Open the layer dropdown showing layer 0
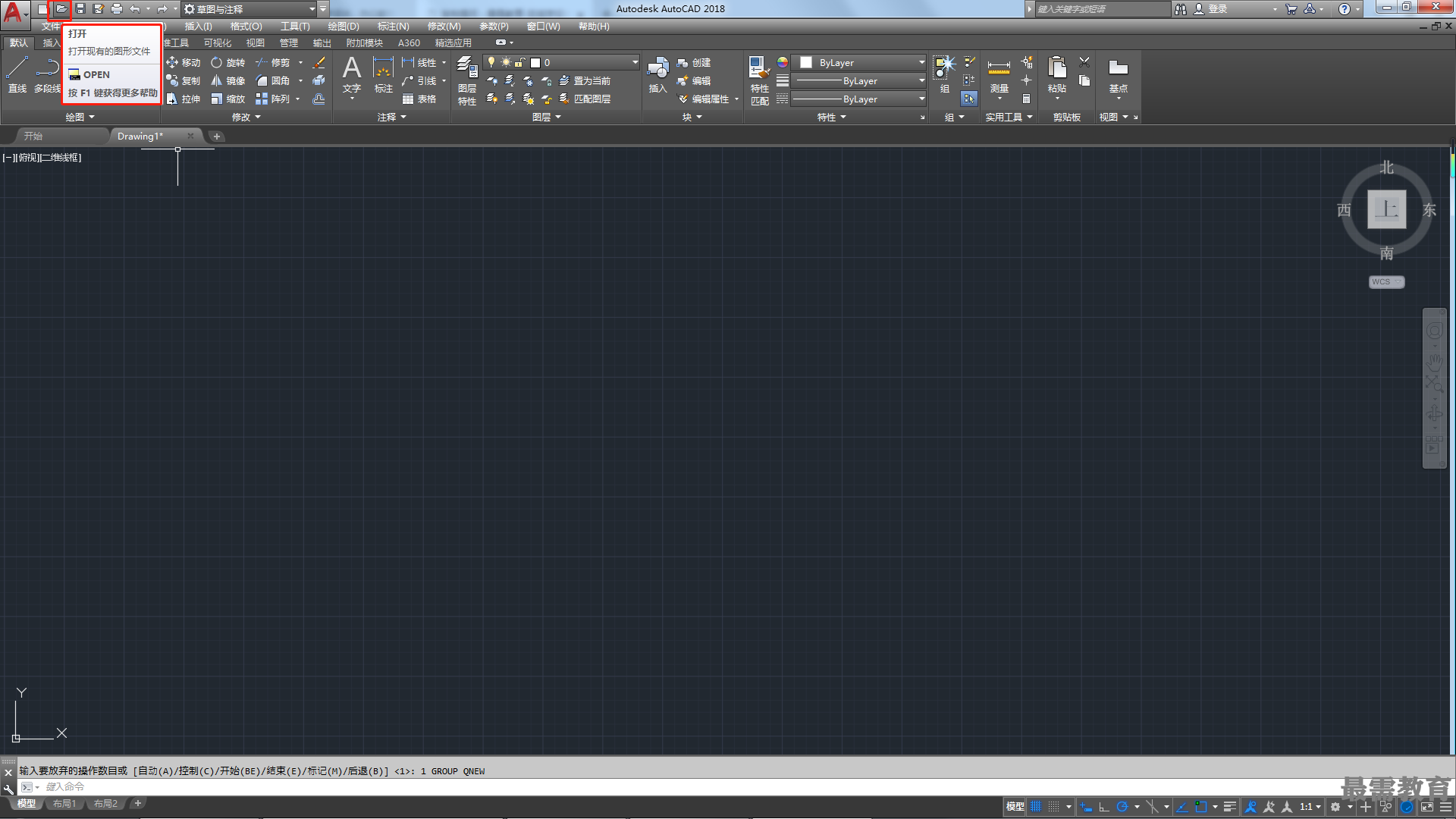Image resolution: width=1456 pixels, height=819 pixels. coord(561,63)
